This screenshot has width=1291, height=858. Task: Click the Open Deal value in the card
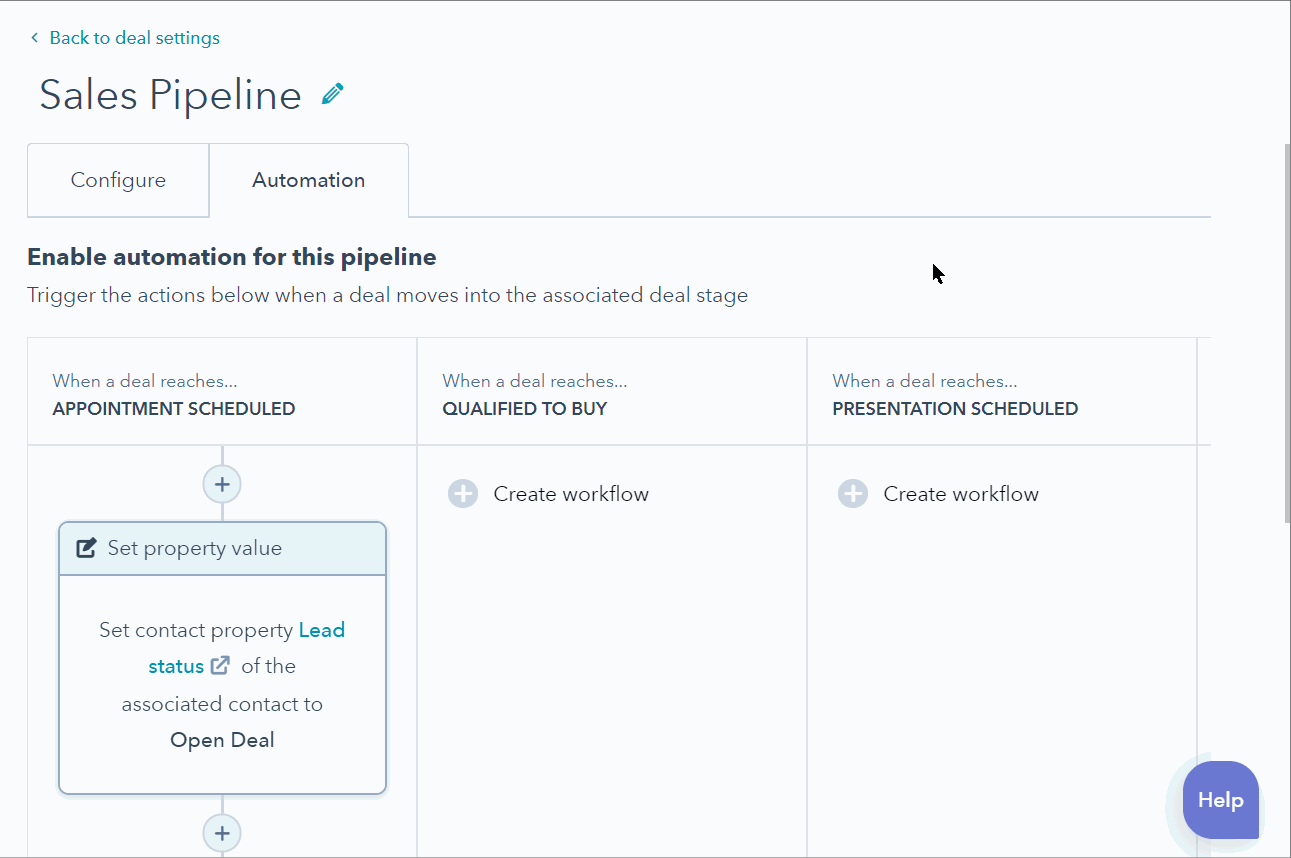pyautogui.click(x=222, y=740)
